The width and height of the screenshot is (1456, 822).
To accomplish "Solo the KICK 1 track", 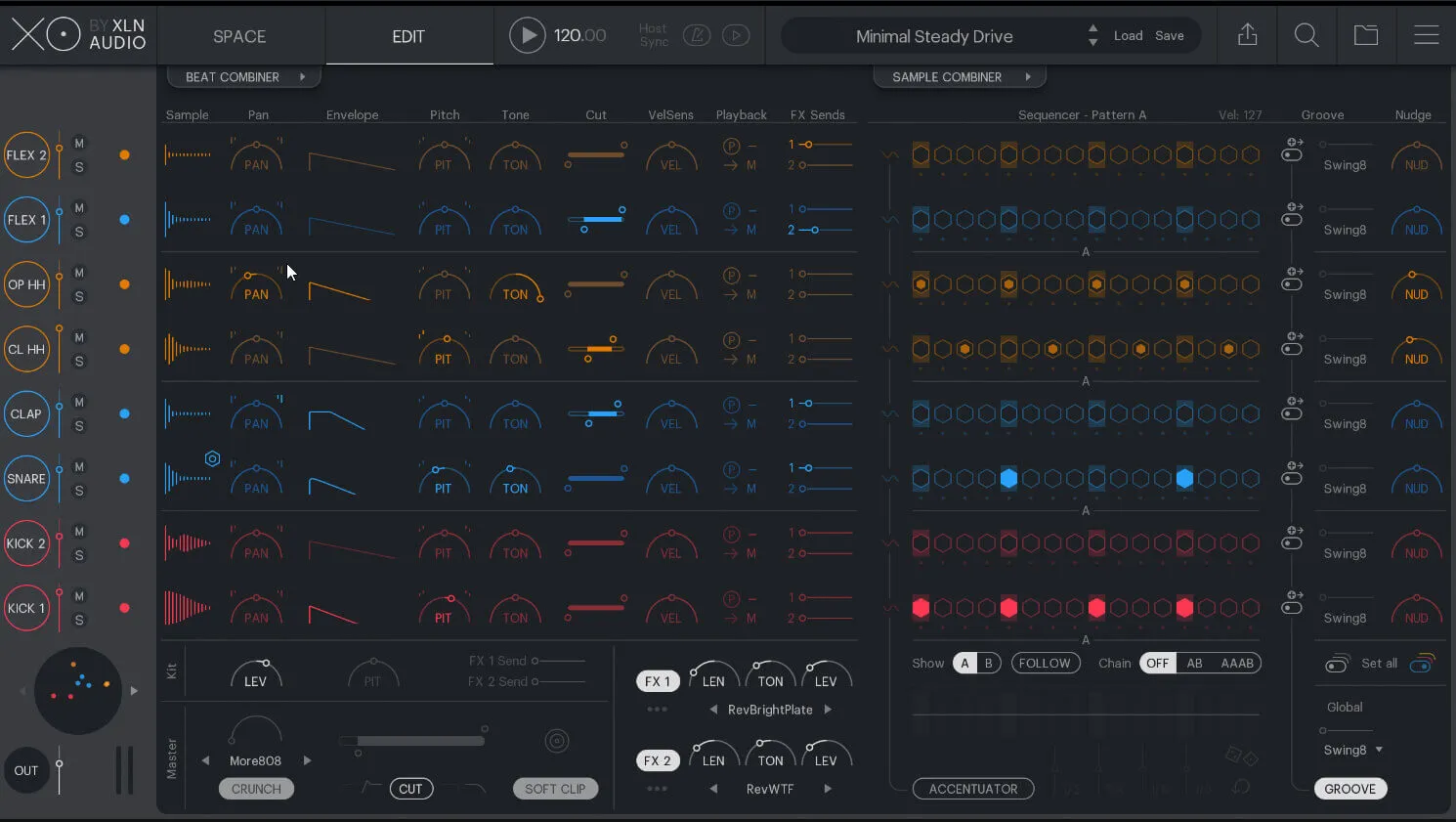I will coord(79,622).
